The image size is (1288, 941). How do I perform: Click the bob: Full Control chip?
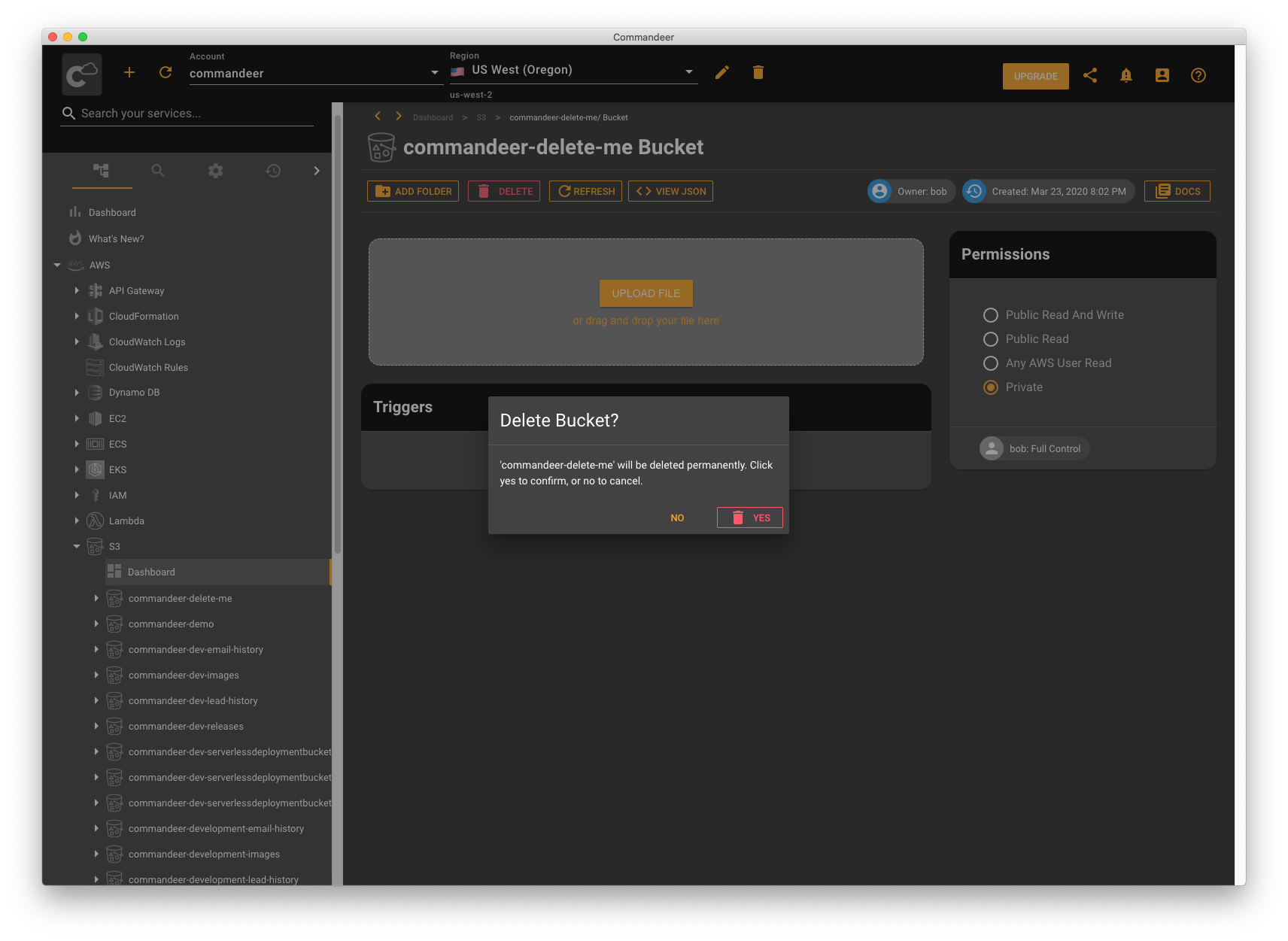pos(1034,448)
